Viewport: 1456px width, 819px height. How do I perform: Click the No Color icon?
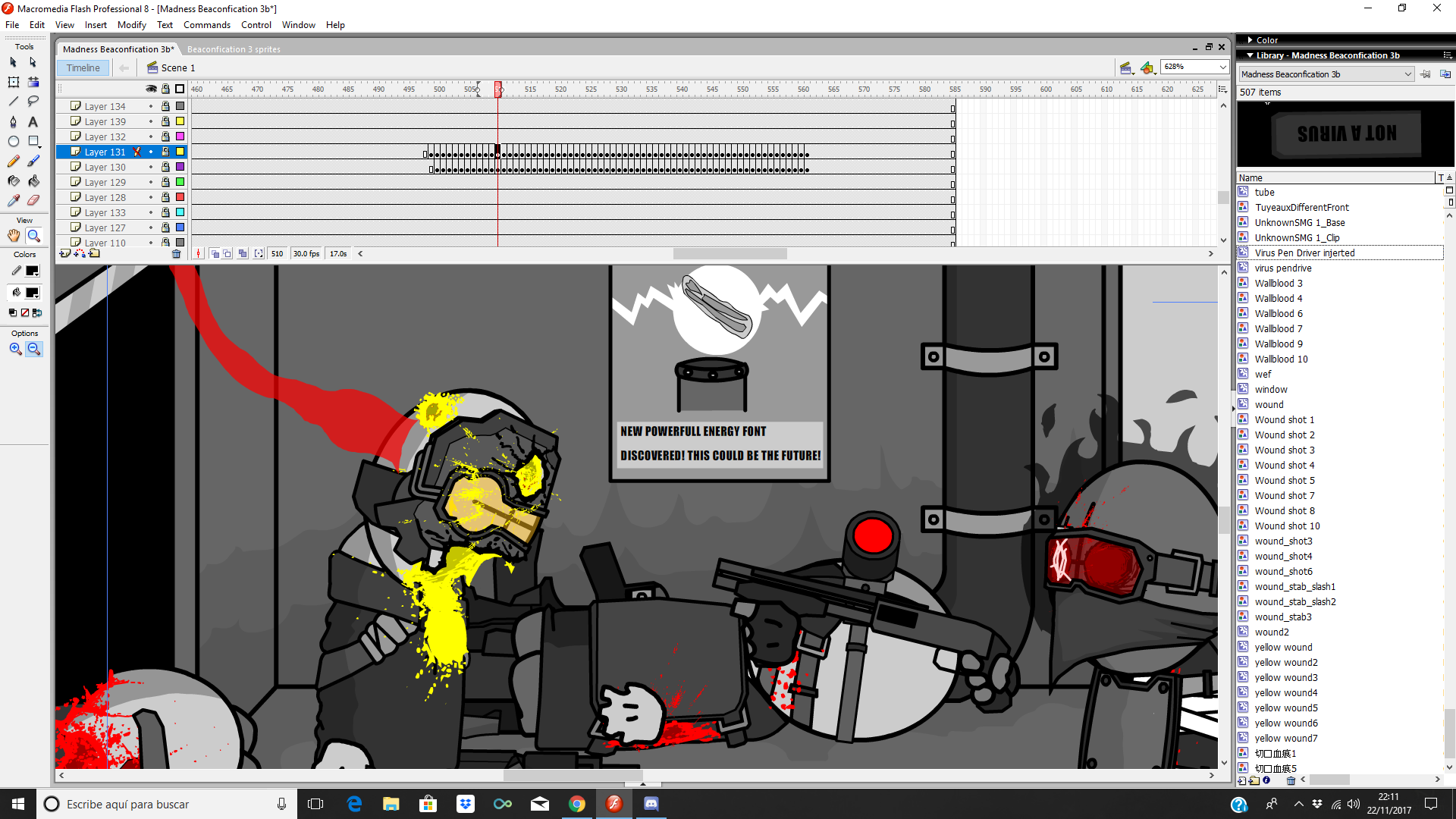pos(25,312)
